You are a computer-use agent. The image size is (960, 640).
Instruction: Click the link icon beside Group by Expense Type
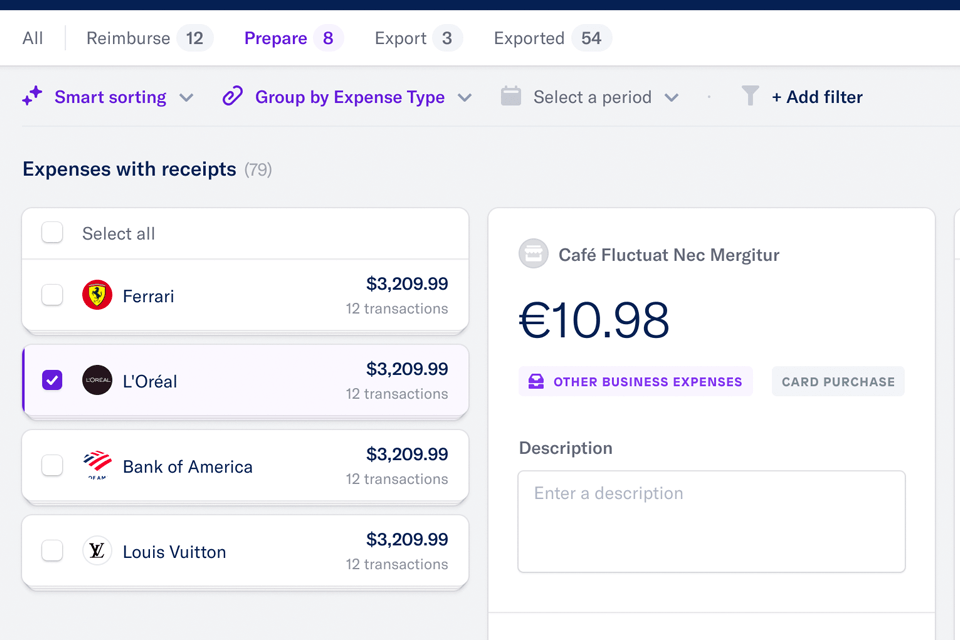(233, 96)
